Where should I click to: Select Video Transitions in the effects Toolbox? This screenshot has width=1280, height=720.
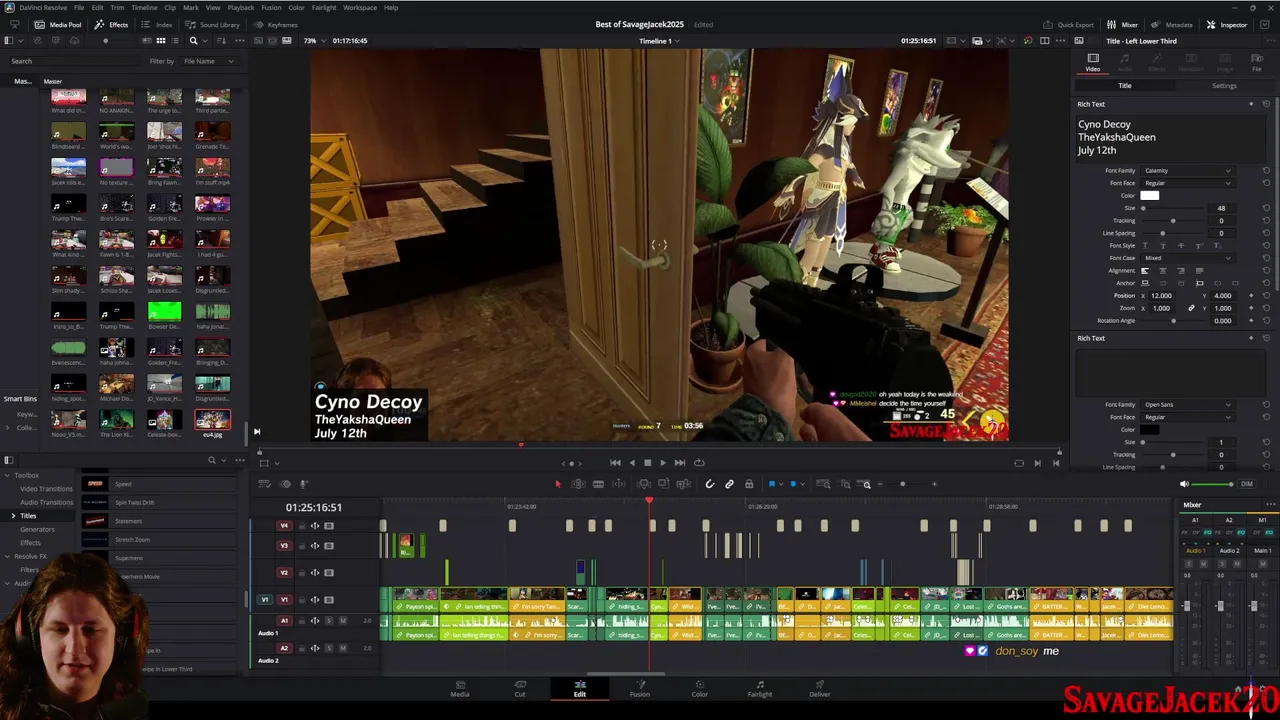click(46, 489)
